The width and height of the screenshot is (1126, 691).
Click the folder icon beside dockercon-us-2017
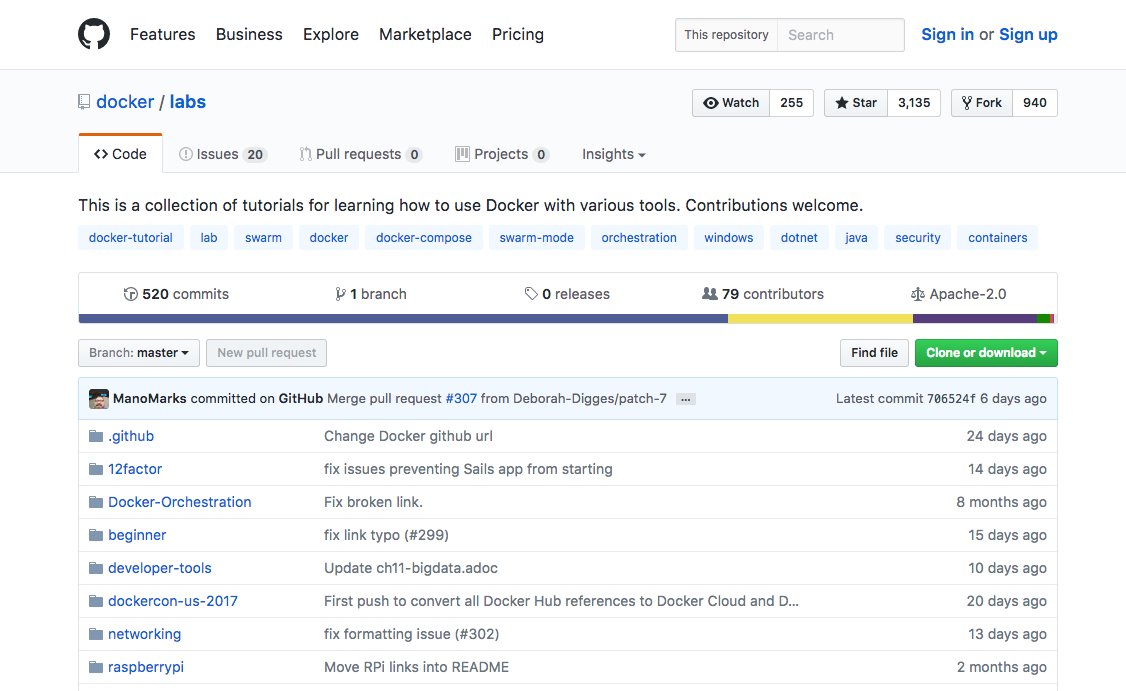click(x=96, y=601)
